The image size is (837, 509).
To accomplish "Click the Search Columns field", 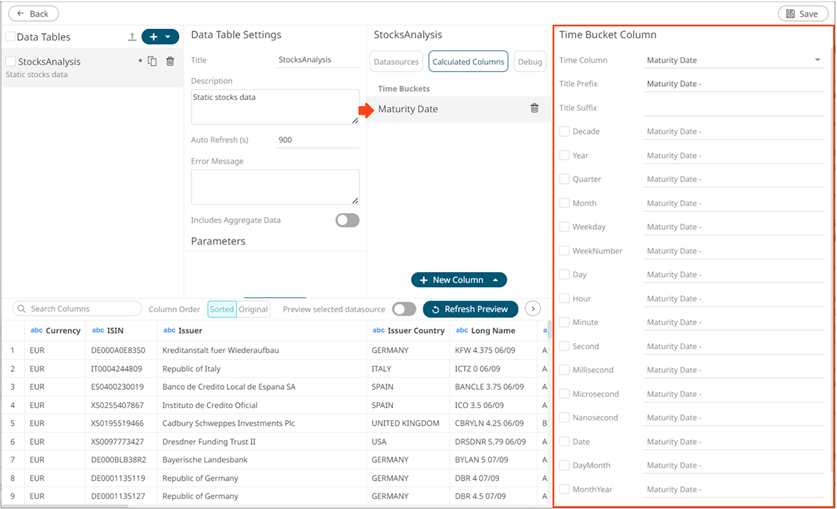I will point(77,309).
